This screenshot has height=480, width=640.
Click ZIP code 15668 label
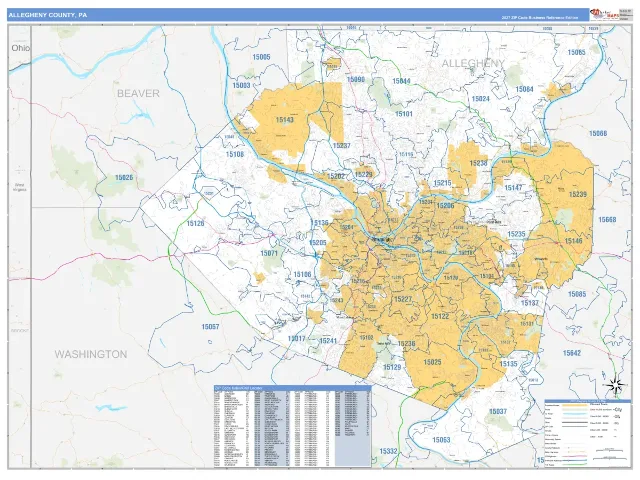point(607,220)
